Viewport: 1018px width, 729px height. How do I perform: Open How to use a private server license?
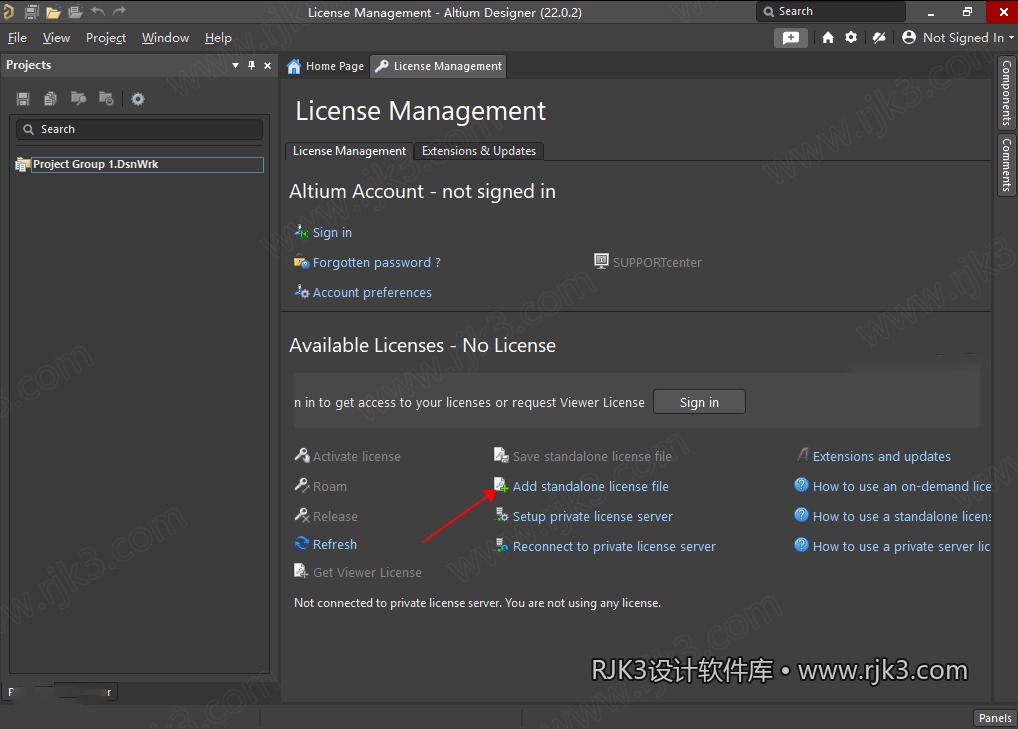(x=902, y=546)
